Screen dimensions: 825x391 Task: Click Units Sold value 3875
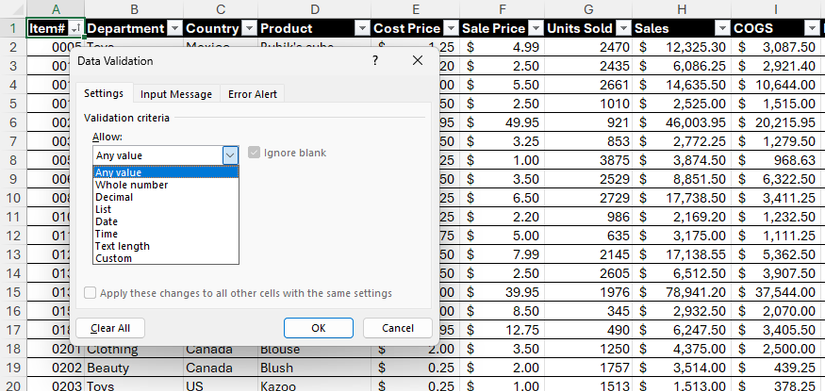(x=588, y=161)
